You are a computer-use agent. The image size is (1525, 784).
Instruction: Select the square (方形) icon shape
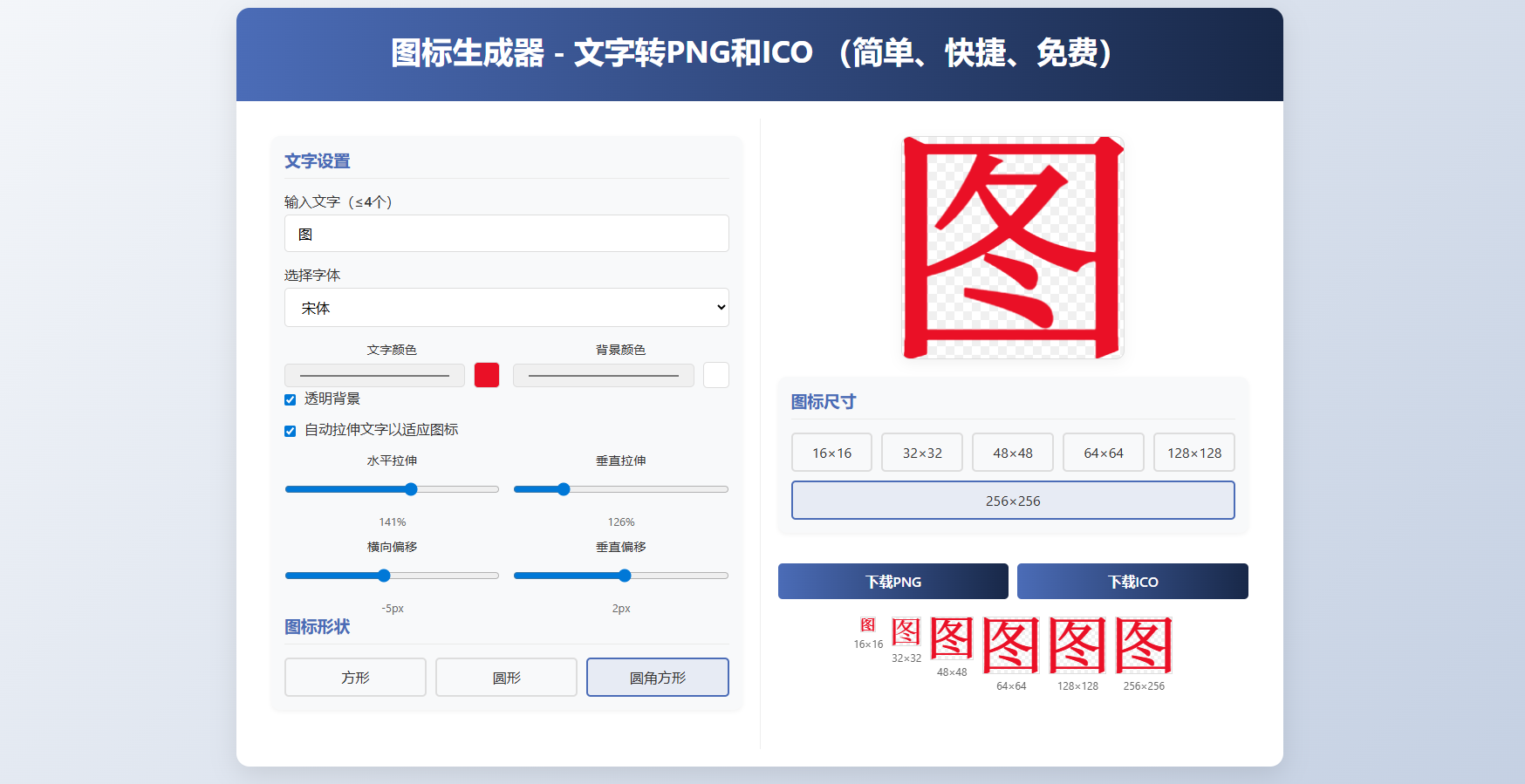coord(355,678)
